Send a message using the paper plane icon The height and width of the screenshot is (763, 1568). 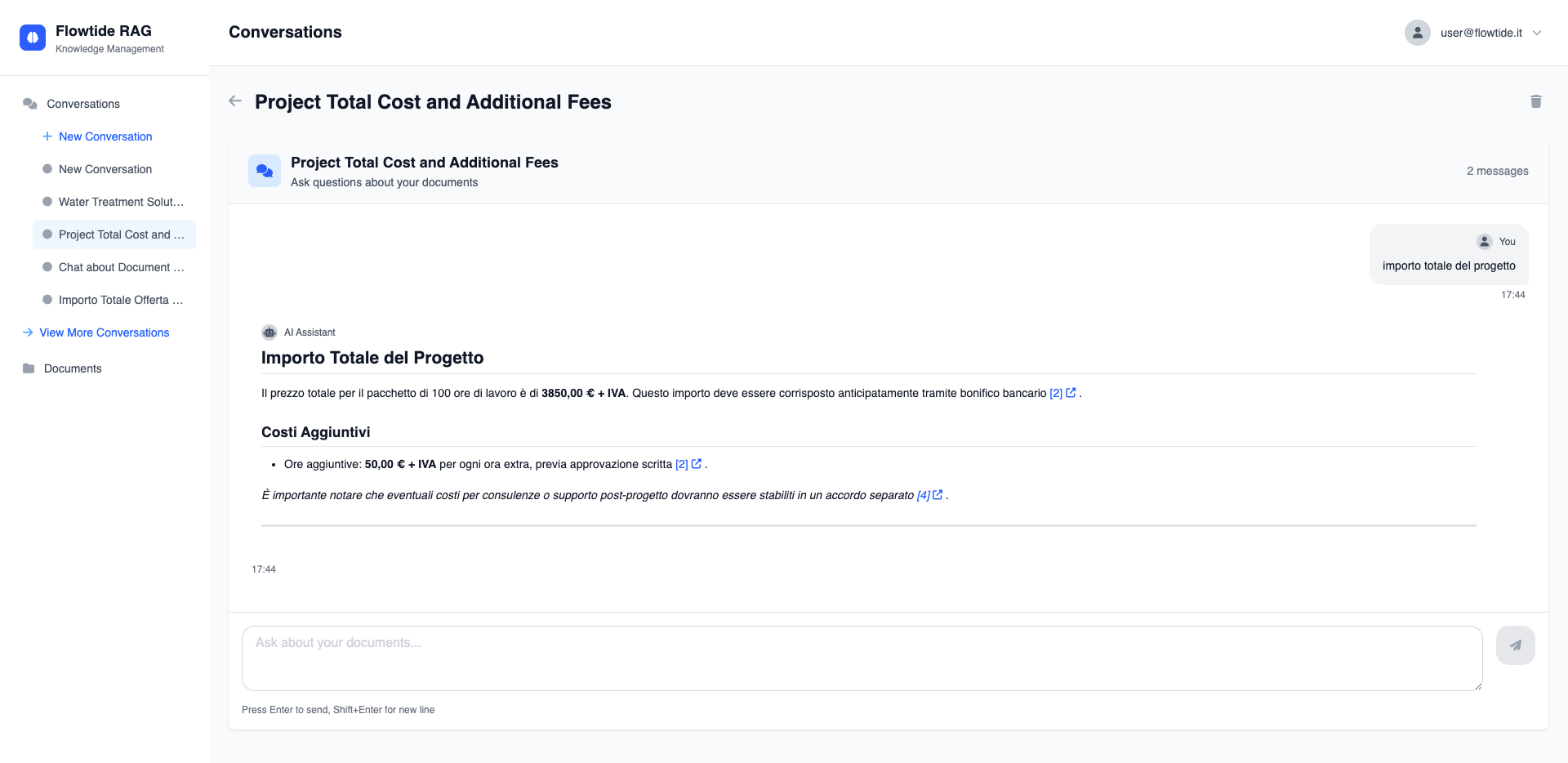[x=1516, y=645]
